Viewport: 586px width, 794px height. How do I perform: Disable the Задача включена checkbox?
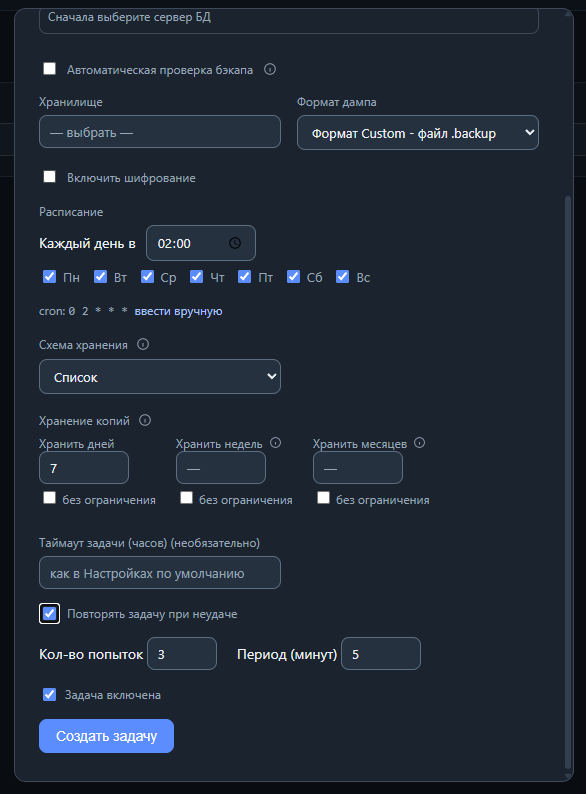click(50, 694)
